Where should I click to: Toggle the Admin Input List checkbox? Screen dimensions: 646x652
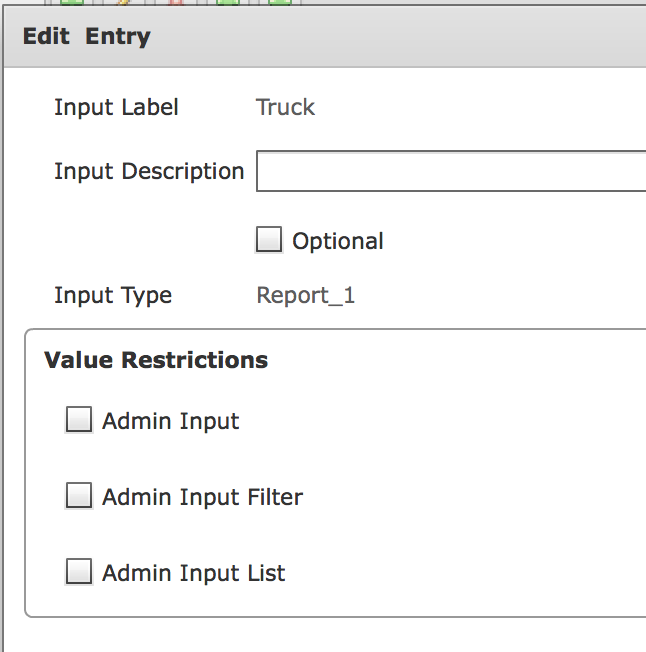[x=79, y=571]
